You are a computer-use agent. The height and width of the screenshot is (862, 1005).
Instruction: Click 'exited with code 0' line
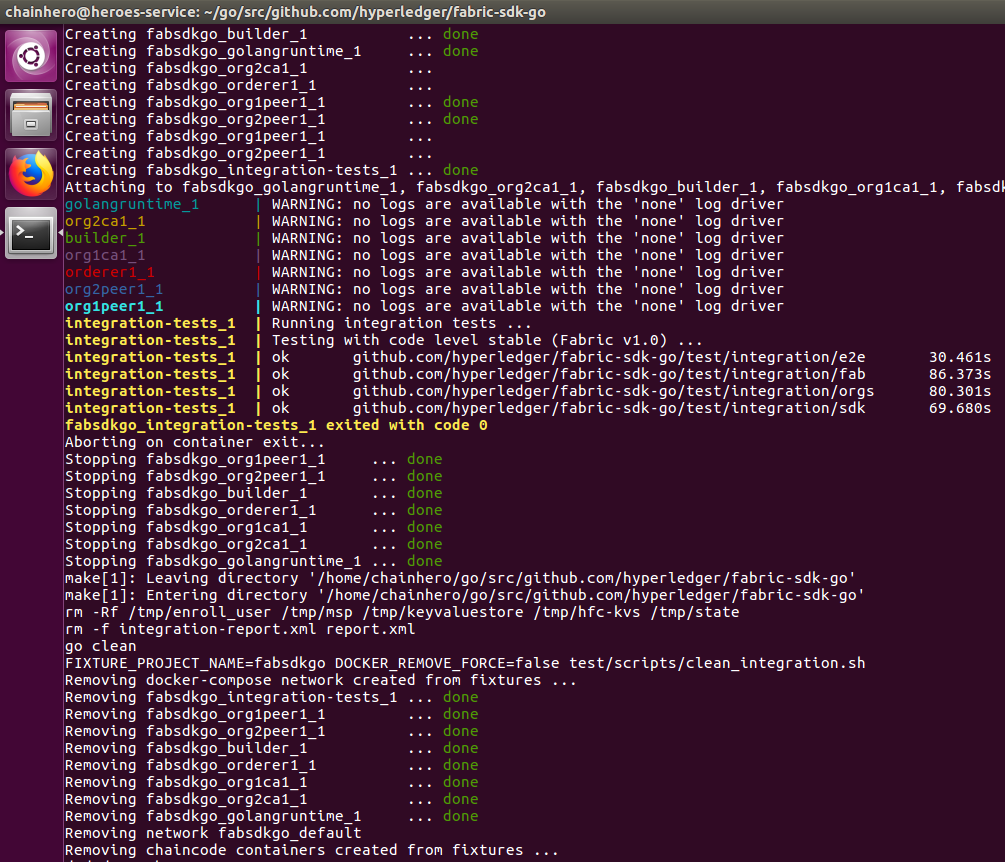click(x=276, y=425)
